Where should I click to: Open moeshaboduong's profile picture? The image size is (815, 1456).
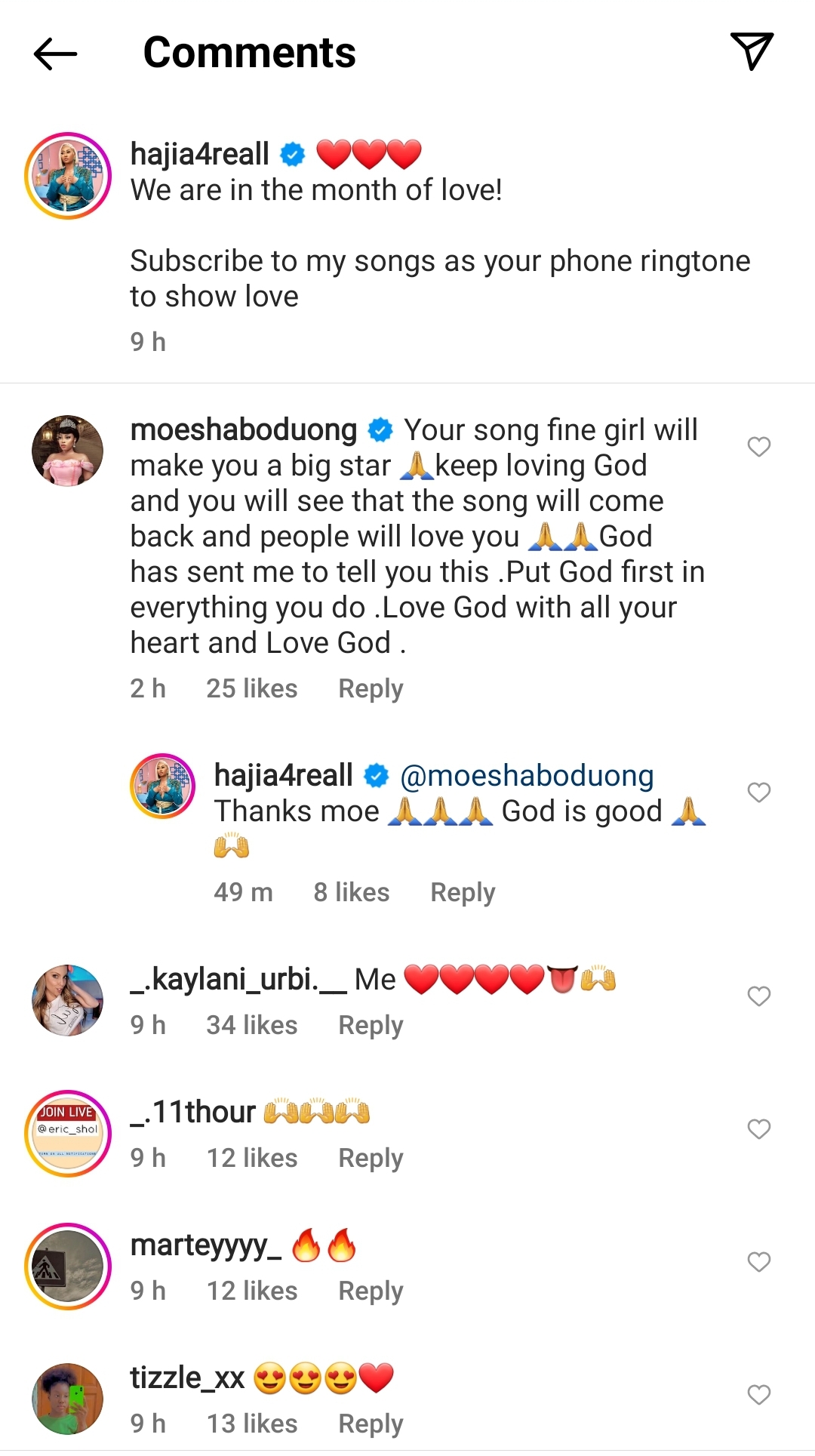click(x=68, y=451)
